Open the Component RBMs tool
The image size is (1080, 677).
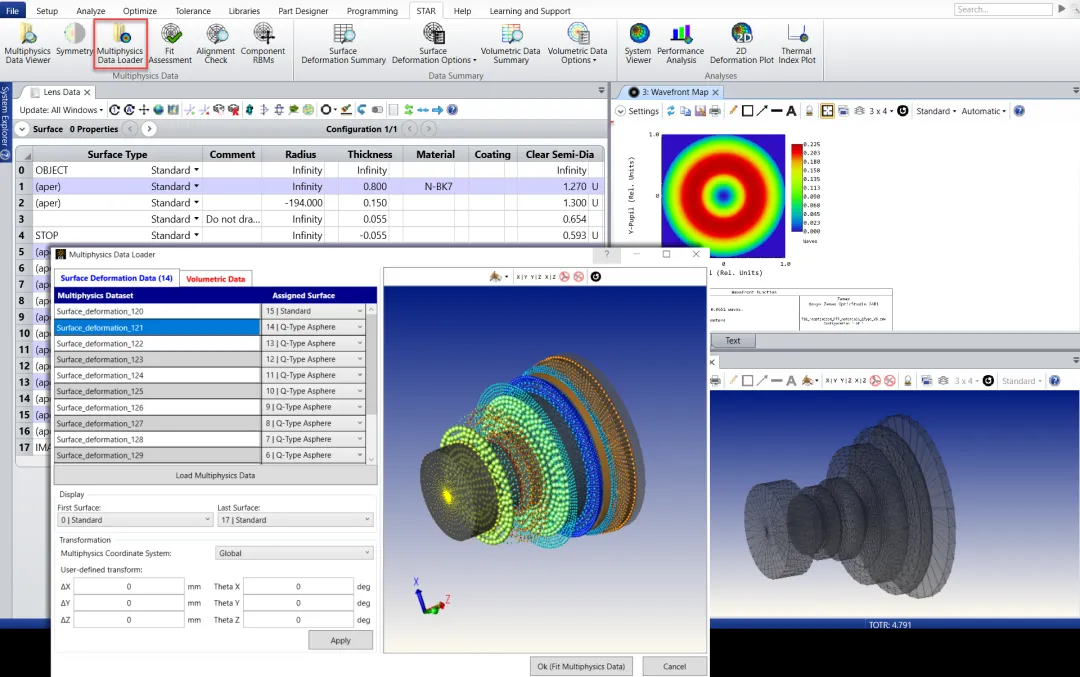pyautogui.click(x=263, y=42)
